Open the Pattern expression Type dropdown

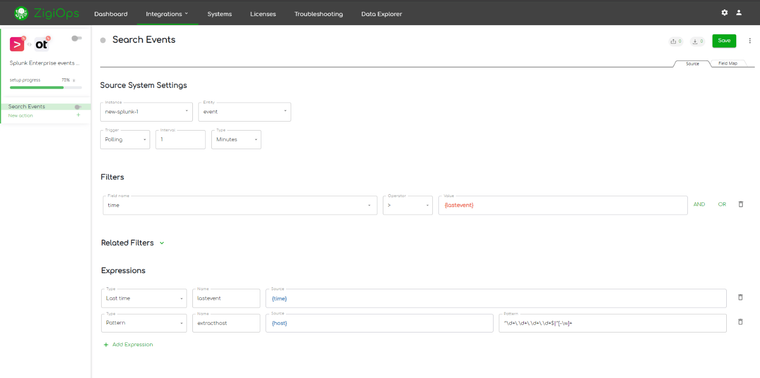tap(144, 323)
